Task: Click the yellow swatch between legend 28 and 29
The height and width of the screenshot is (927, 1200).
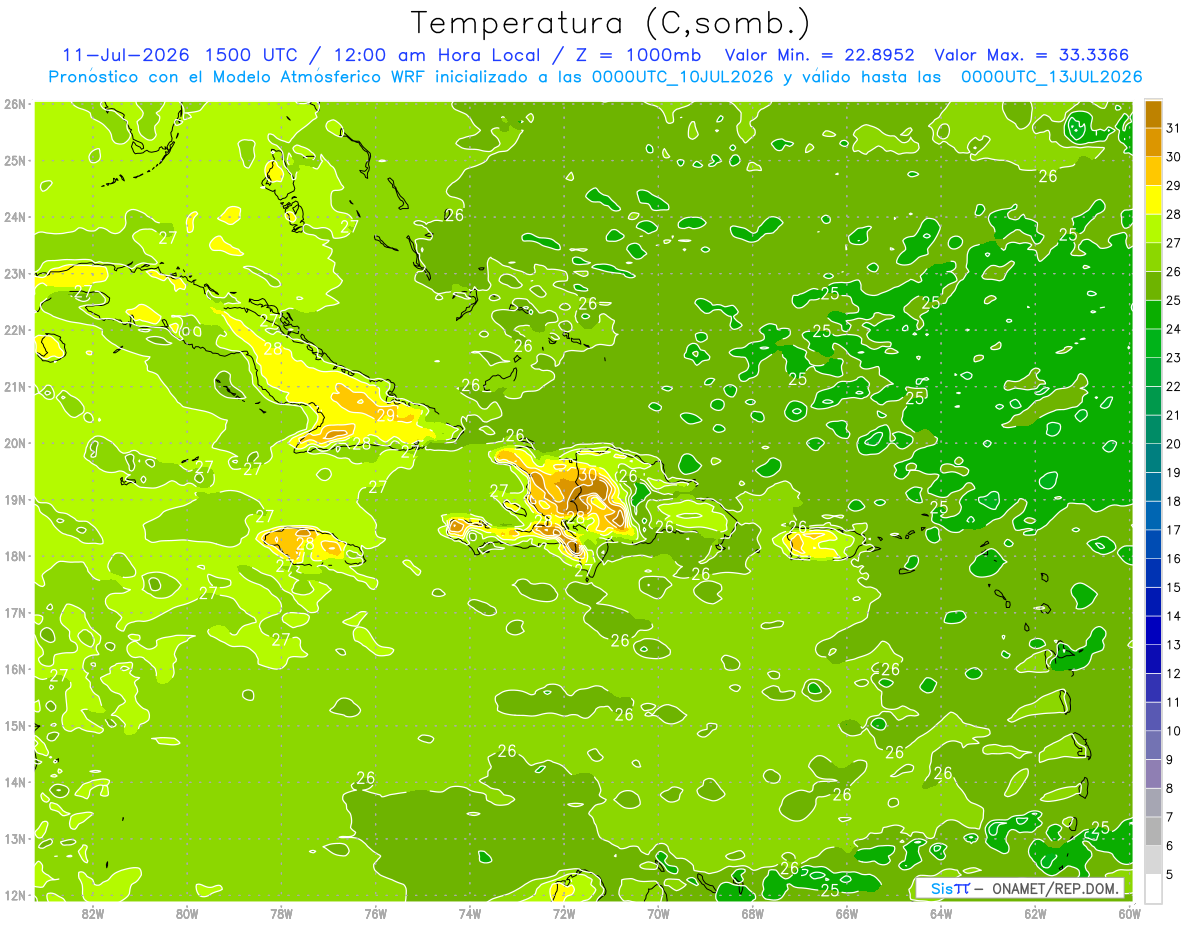Action: click(x=1153, y=200)
